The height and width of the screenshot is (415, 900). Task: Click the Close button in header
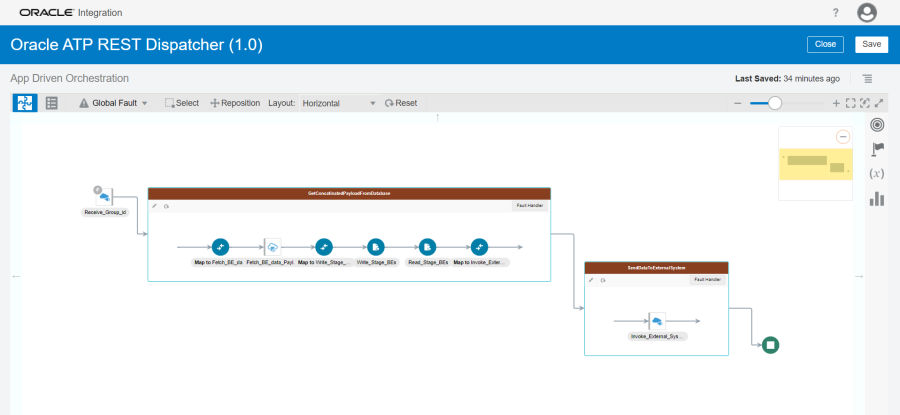(x=825, y=44)
